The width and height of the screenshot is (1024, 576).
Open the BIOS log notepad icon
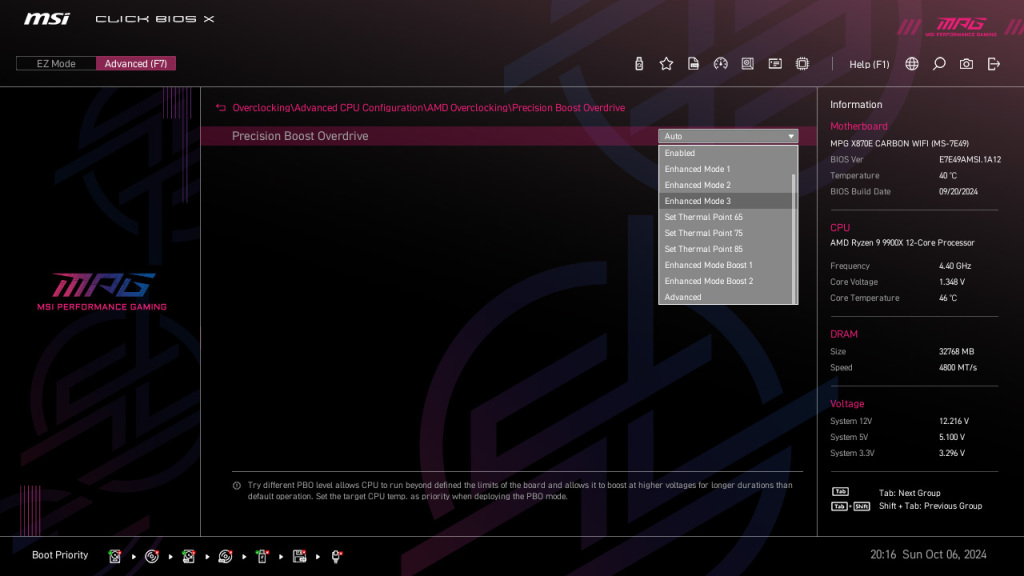(693, 63)
